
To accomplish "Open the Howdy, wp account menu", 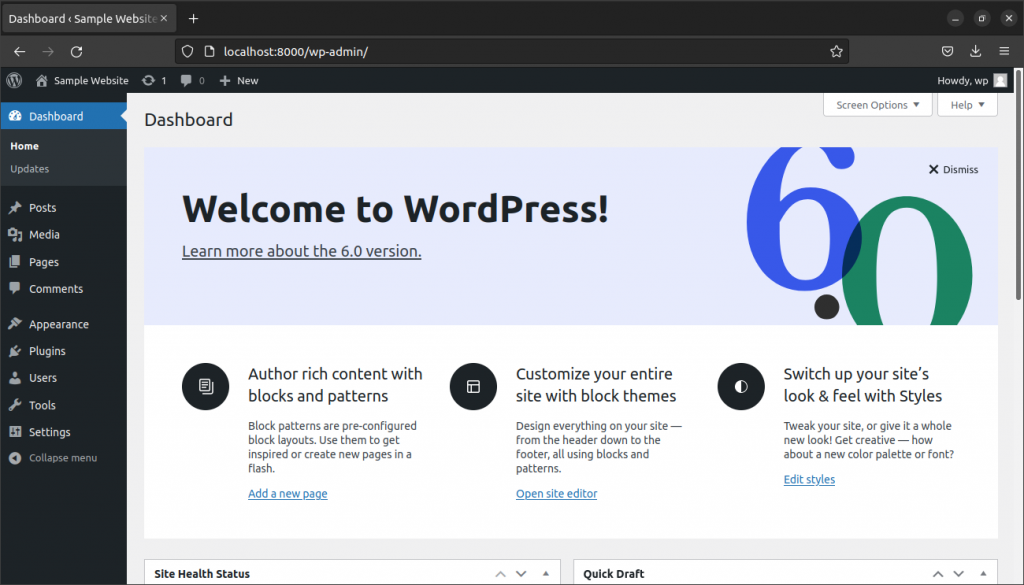I will 963,80.
